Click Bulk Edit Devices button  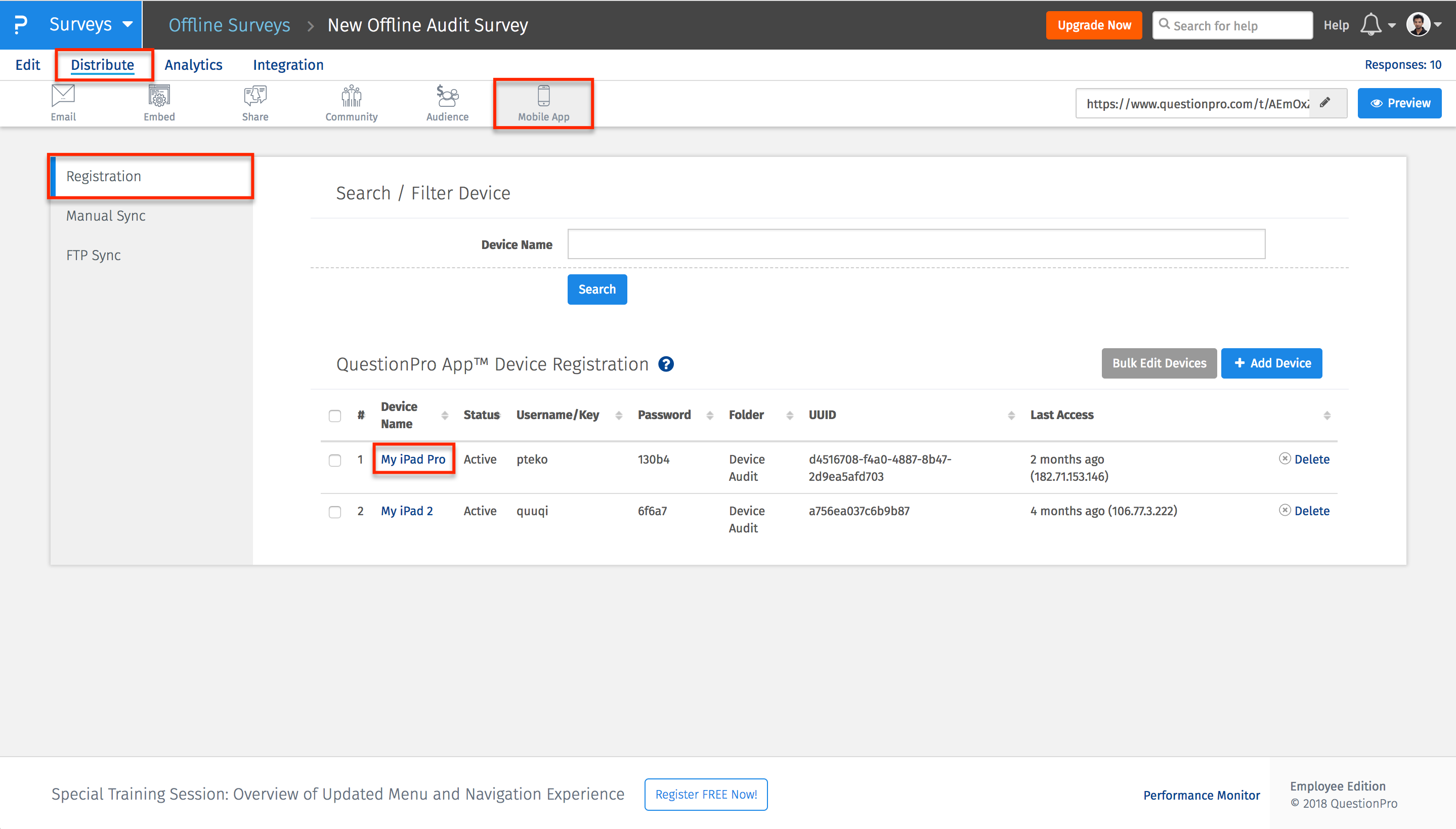pyautogui.click(x=1159, y=363)
